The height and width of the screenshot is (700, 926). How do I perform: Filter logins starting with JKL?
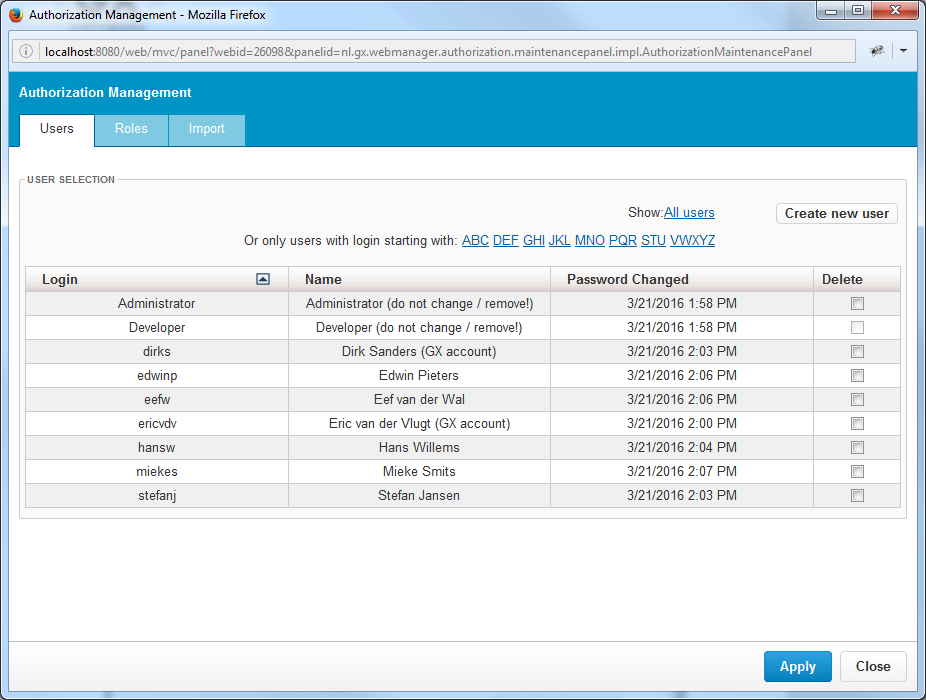point(559,240)
